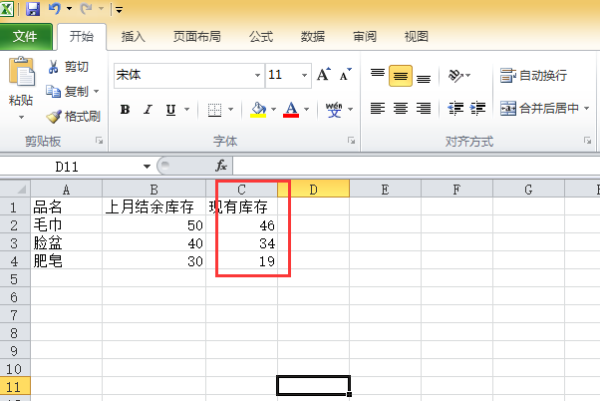Click the Name Box showing D11

coord(67,166)
